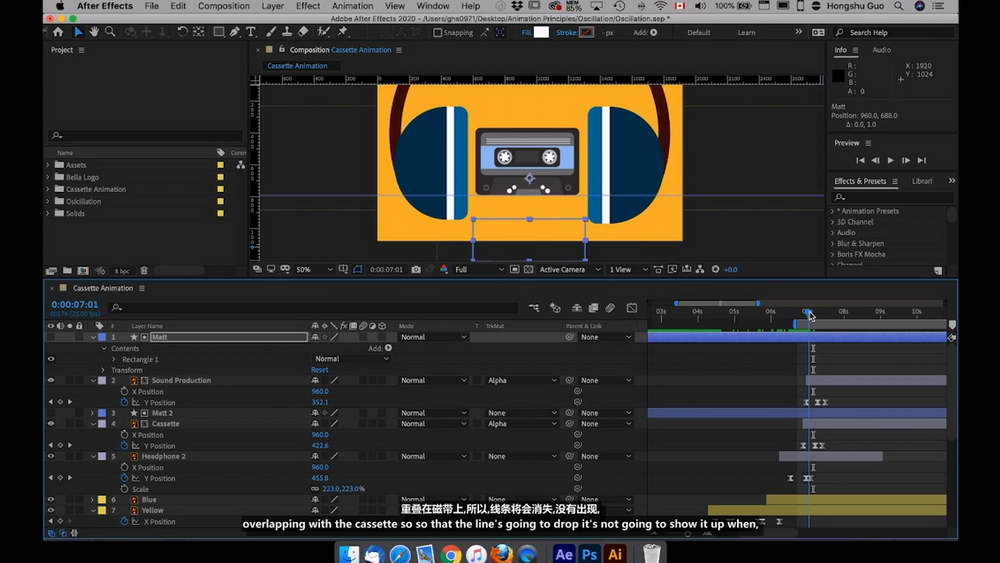The width and height of the screenshot is (1000, 563).
Task: Click the Search Help field
Action: click(x=895, y=33)
